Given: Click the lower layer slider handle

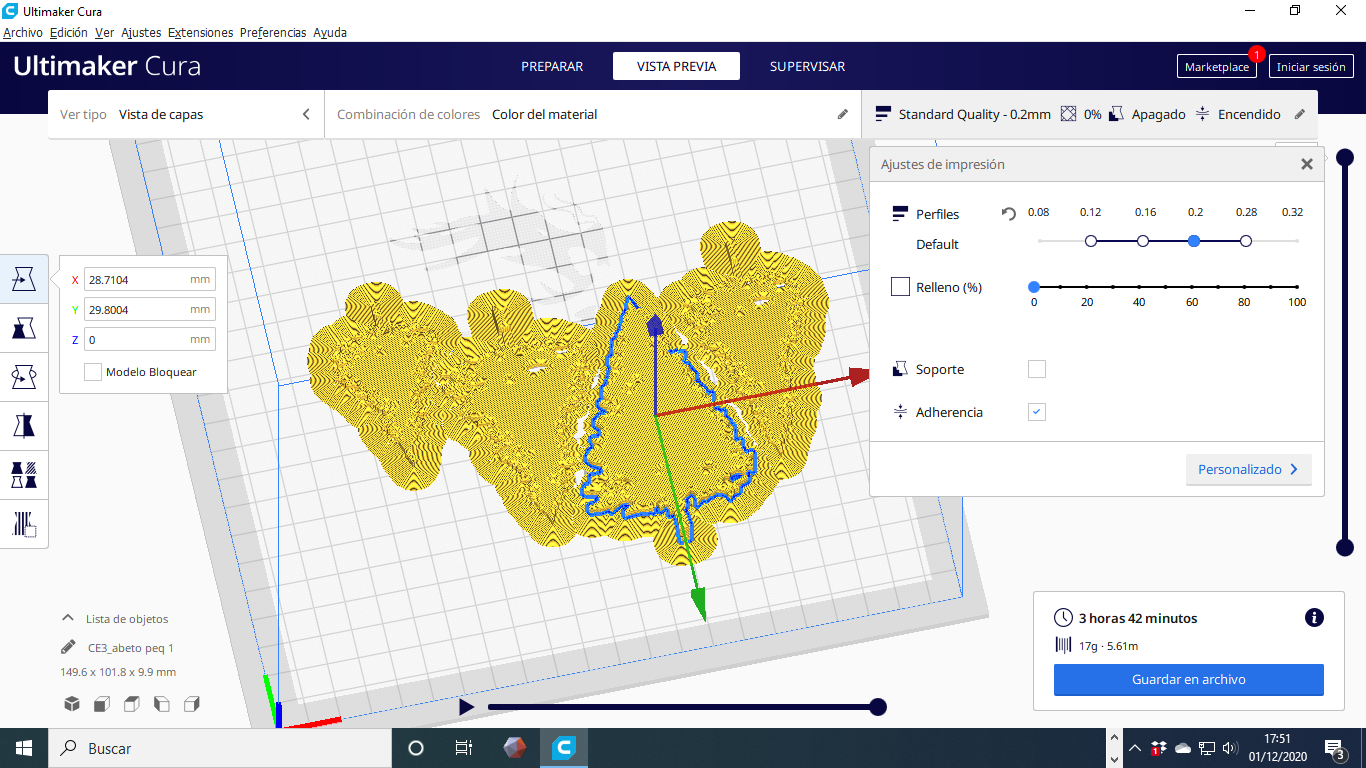Looking at the screenshot, I should [1345, 547].
